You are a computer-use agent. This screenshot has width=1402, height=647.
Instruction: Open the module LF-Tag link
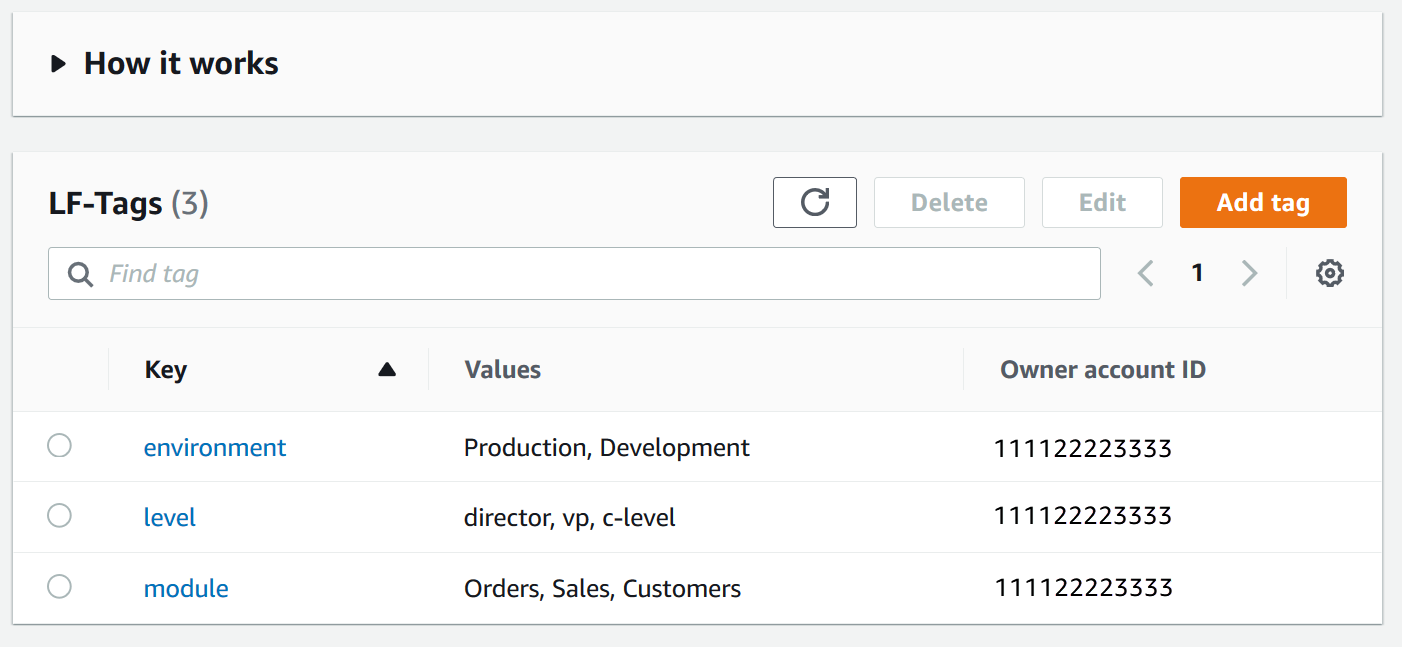pos(186,588)
